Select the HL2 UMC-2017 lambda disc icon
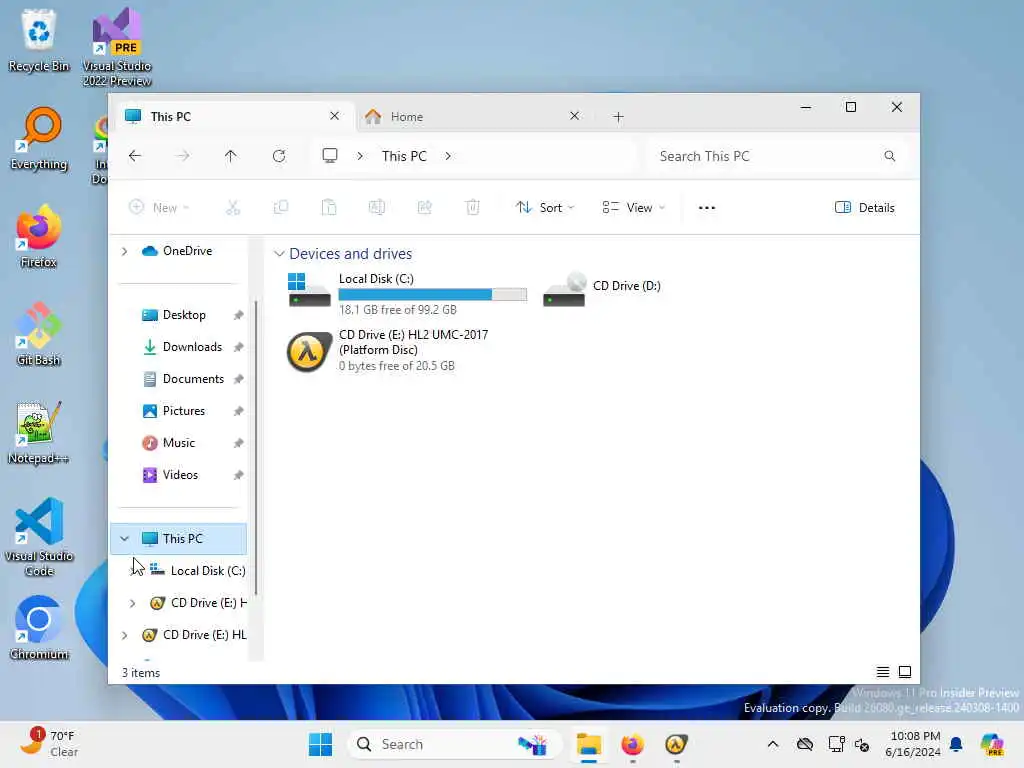Screen dimensions: 1024x768 click(308, 351)
